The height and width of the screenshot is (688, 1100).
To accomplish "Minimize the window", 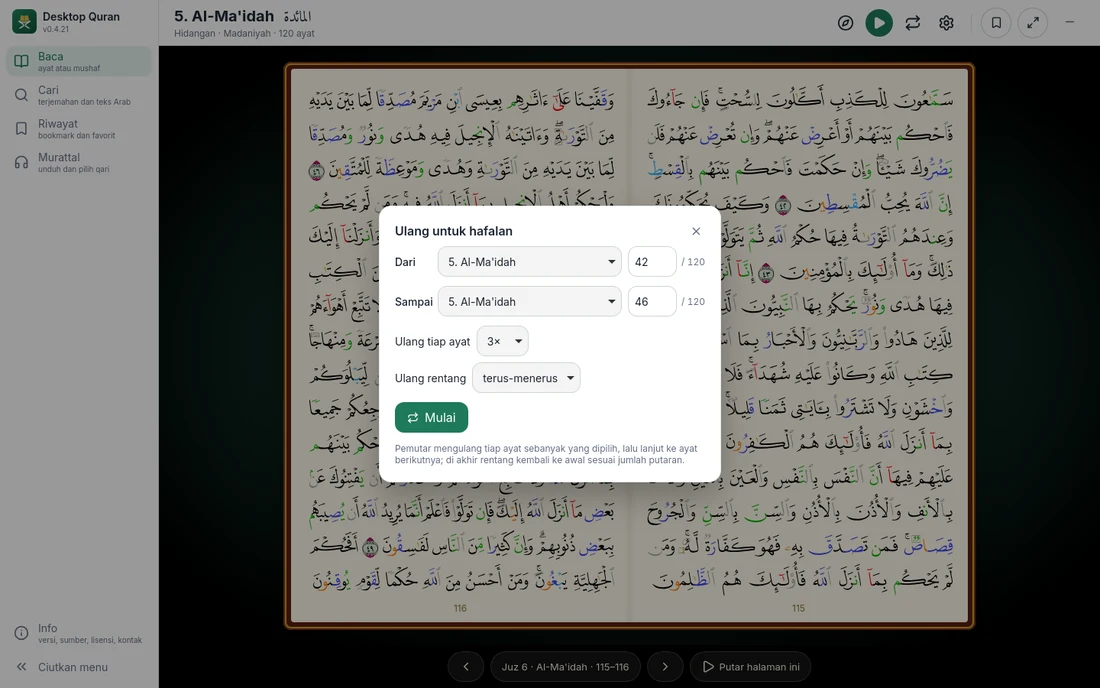I will pyautogui.click(x=1070, y=22).
